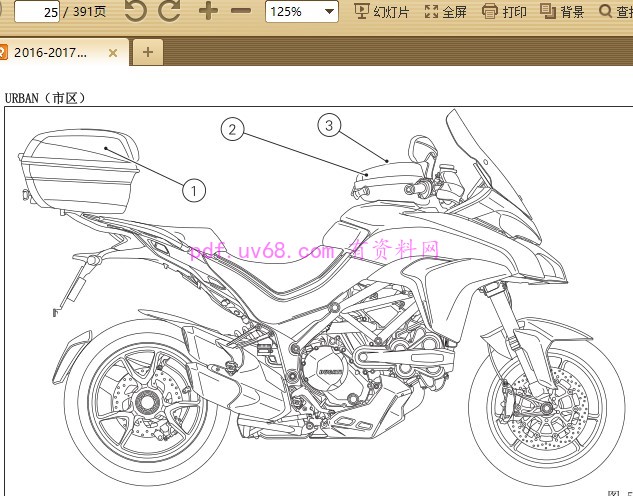Open a new tab with plus button

click(x=147, y=52)
